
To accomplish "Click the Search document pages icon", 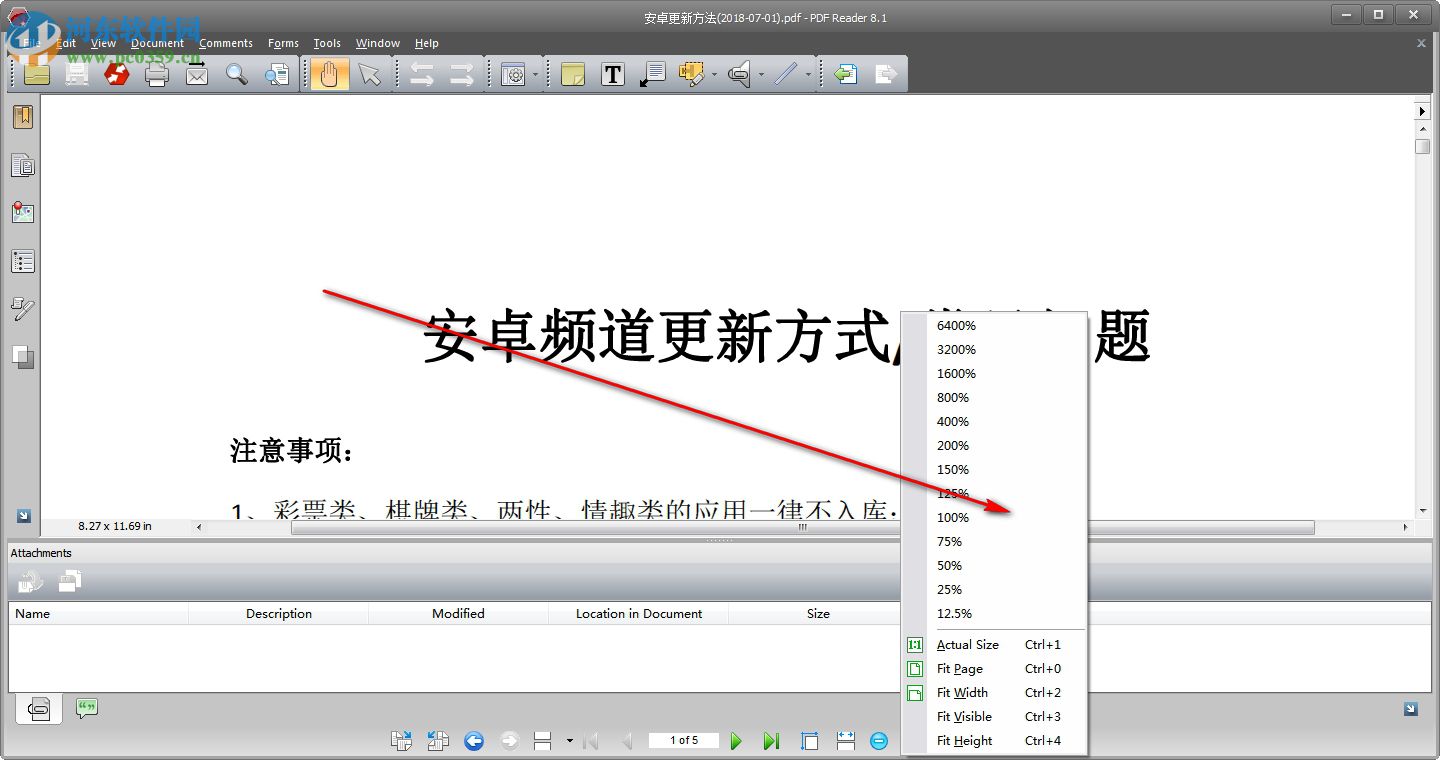I will pos(277,74).
